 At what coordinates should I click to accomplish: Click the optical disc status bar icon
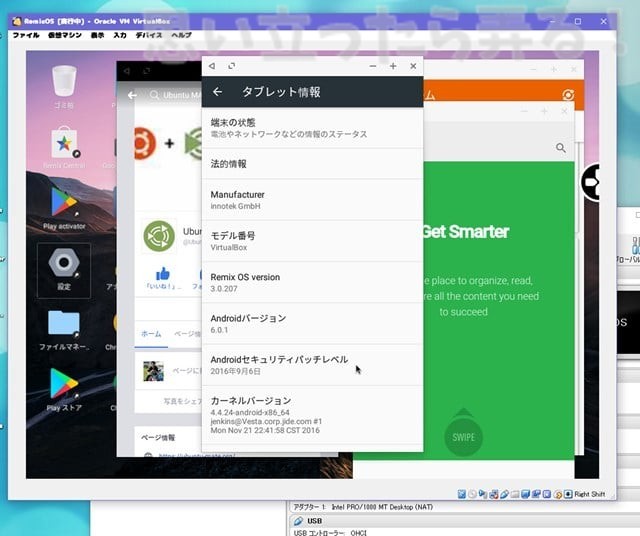[x=472, y=494]
